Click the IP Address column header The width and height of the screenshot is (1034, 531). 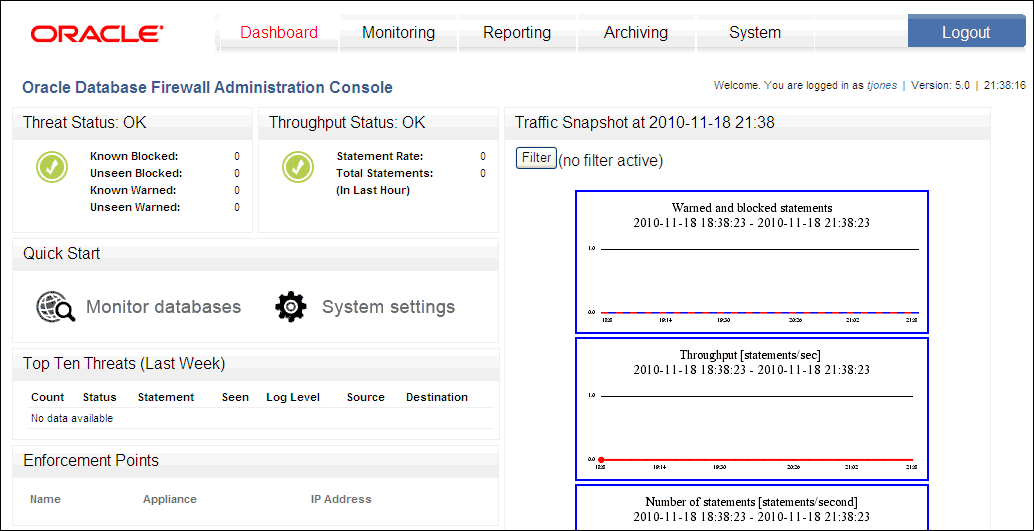point(341,499)
